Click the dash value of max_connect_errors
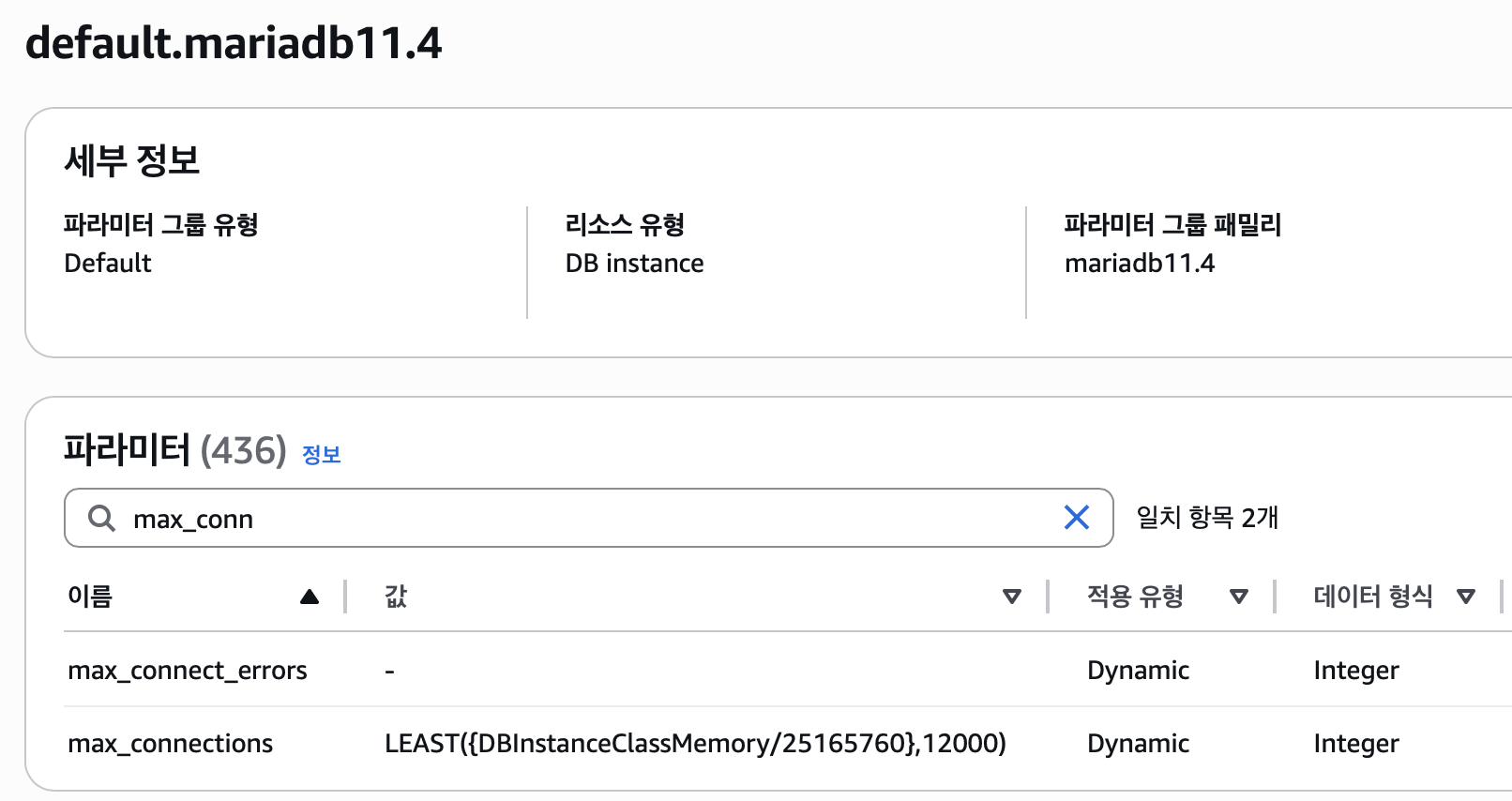The height and width of the screenshot is (801, 1512). [x=389, y=672]
